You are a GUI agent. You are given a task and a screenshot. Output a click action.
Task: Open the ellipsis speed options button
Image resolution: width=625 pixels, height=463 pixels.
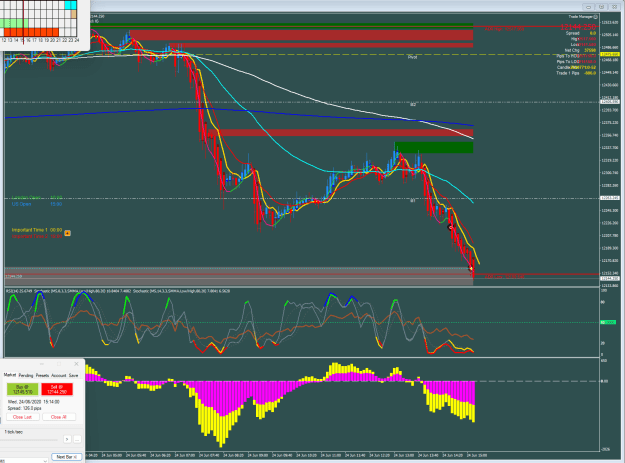click(77, 439)
